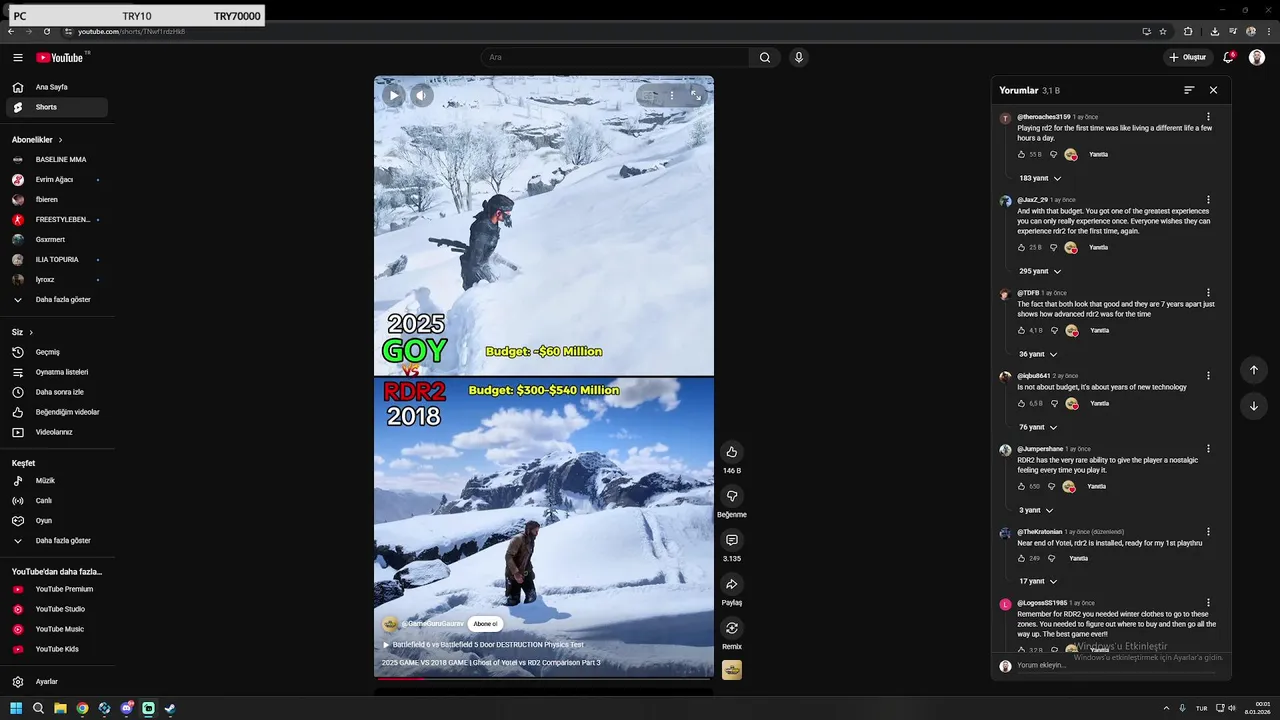Dislike the Short (Beğenme)
The image size is (1280, 720).
click(731, 496)
